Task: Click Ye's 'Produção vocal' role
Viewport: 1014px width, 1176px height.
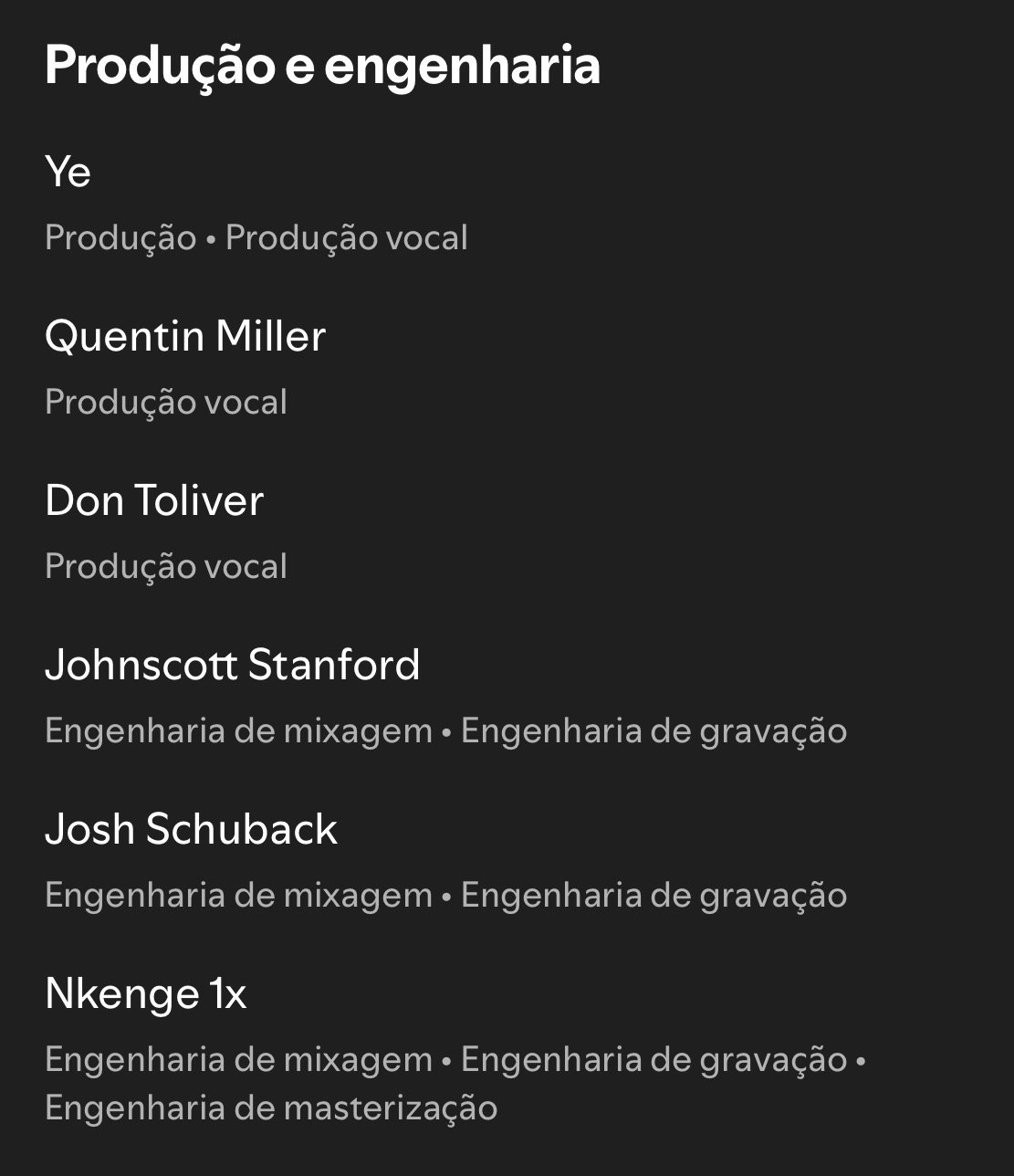Action: pyautogui.click(x=347, y=238)
